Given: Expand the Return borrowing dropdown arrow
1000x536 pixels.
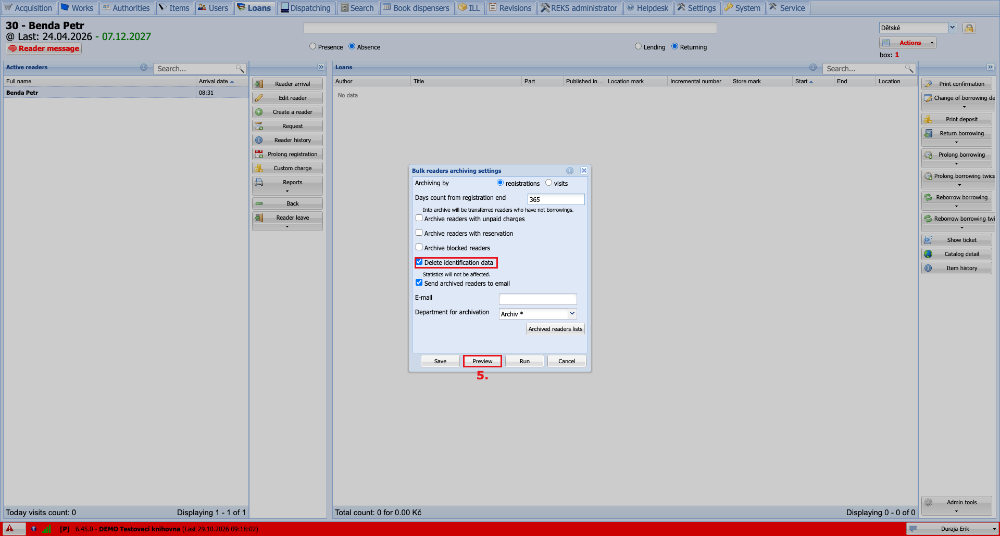Looking at the screenshot, I should coord(957,142).
